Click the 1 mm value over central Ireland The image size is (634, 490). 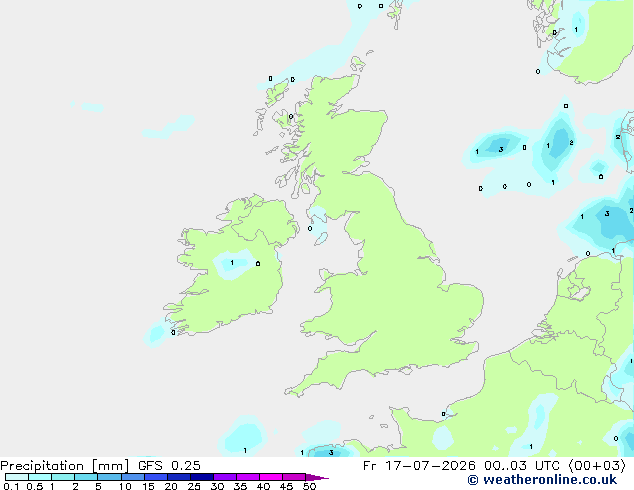pyautogui.click(x=232, y=263)
